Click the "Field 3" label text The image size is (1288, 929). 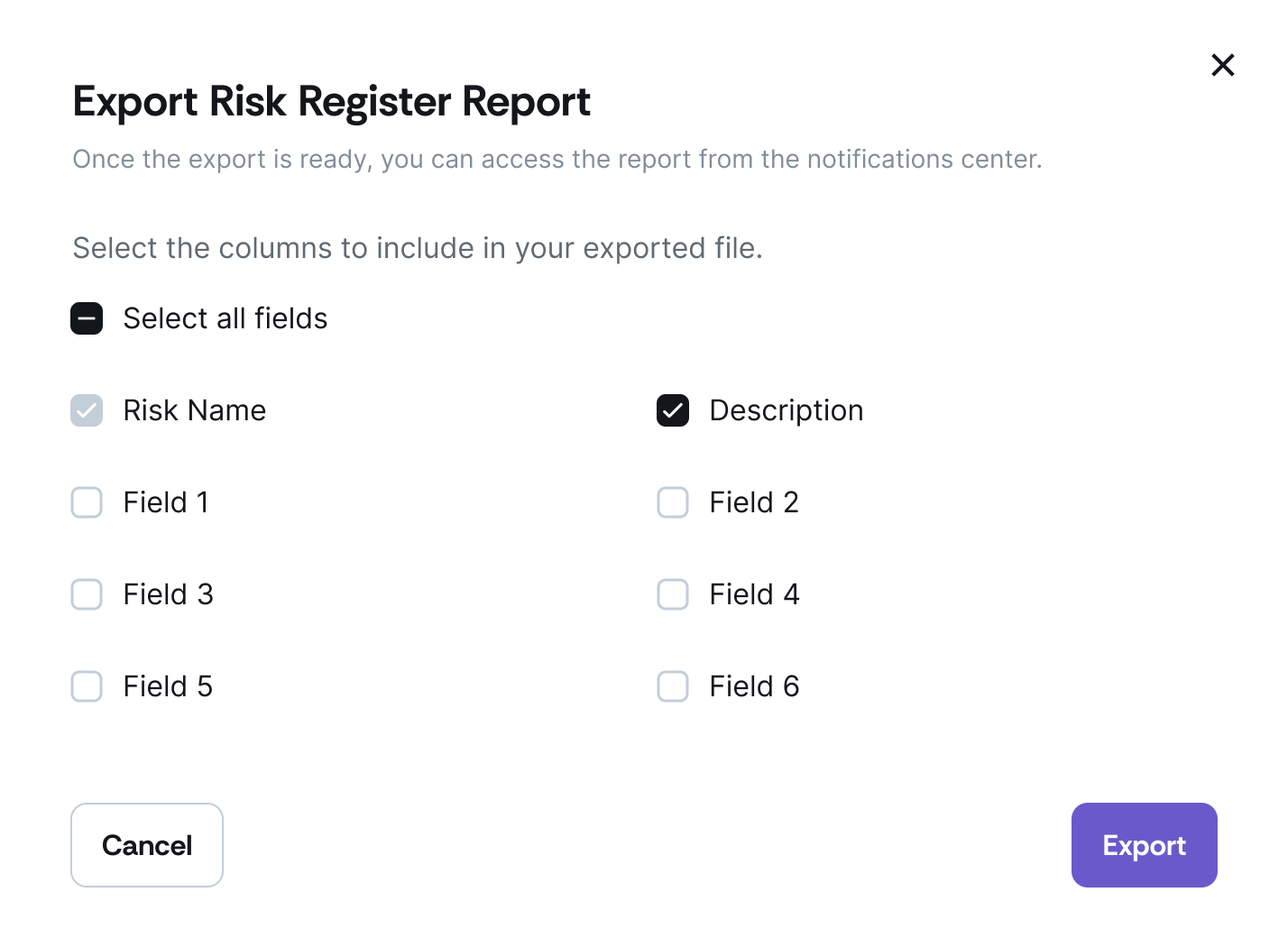(x=169, y=594)
